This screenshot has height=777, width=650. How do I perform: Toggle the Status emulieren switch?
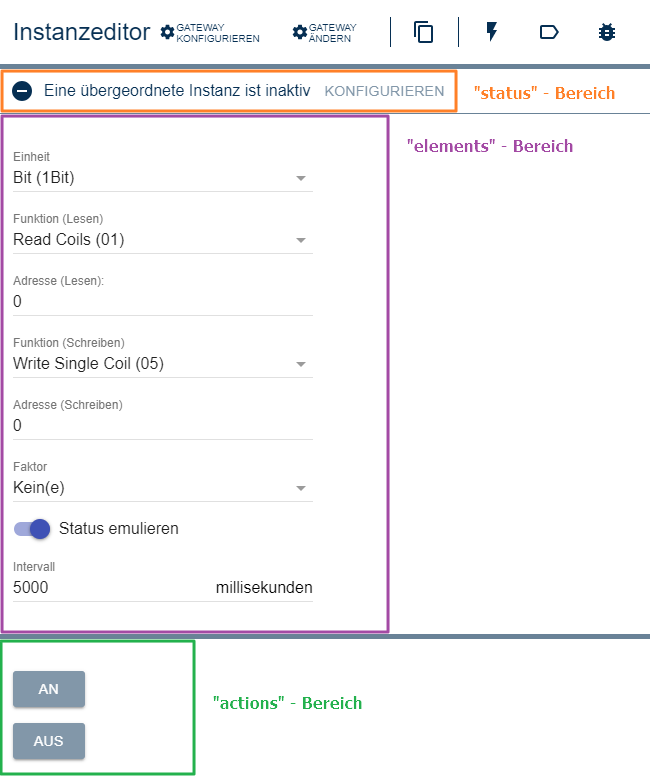pyautogui.click(x=32, y=528)
